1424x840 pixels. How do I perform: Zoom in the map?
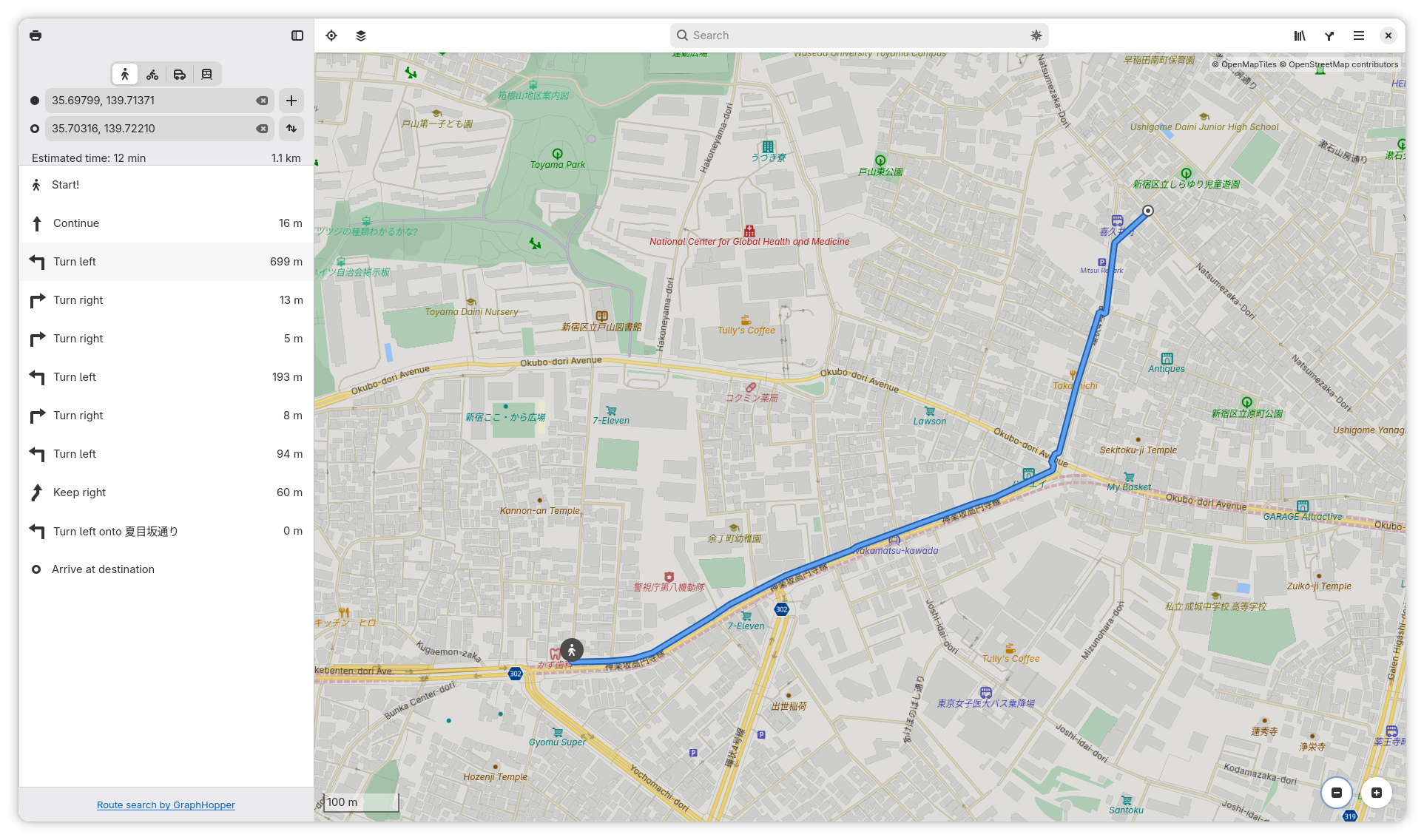(1377, 793)
